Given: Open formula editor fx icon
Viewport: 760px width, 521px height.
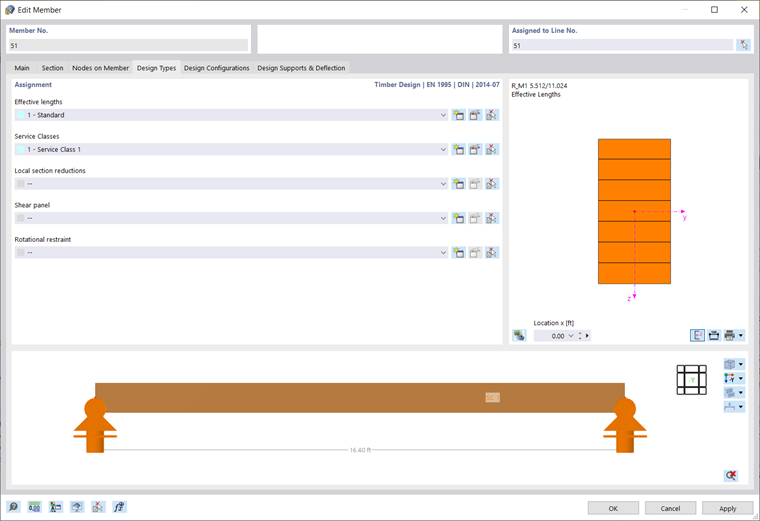Looking at the screenshot, I should pyautogui.click(x=119, y=507).
